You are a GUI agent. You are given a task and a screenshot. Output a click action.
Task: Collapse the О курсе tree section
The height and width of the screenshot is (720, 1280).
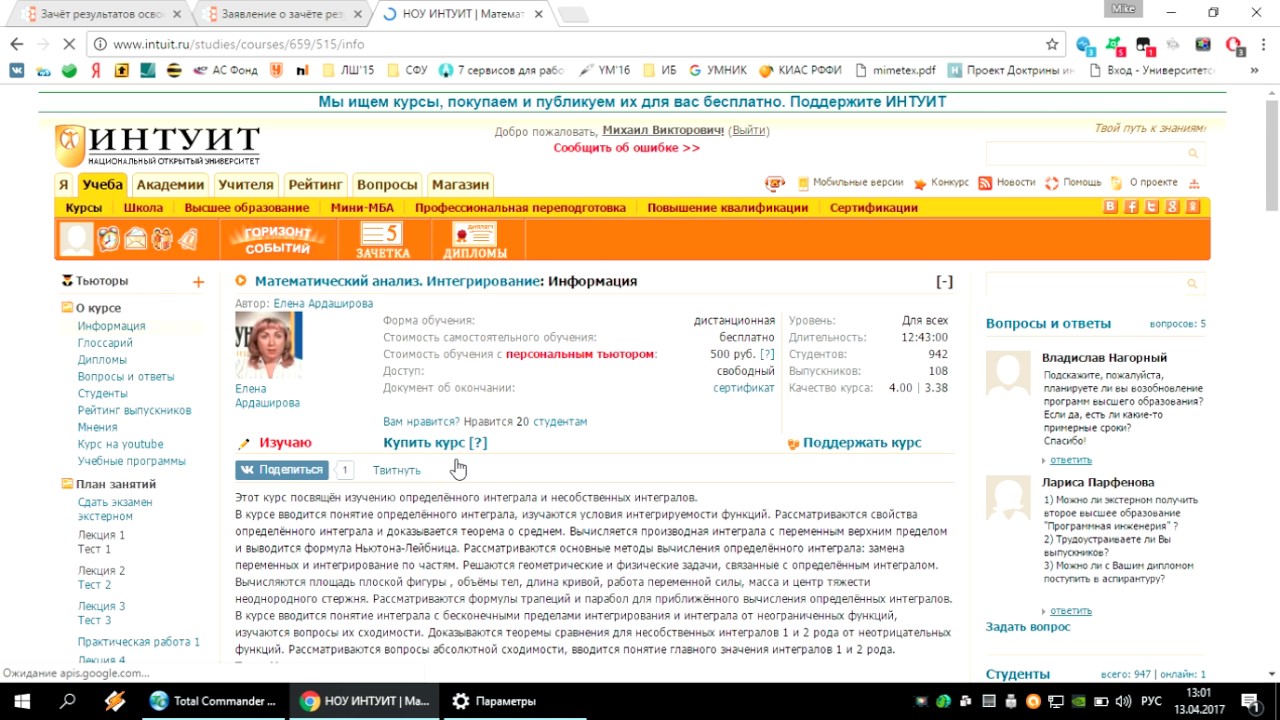(67, 308)
